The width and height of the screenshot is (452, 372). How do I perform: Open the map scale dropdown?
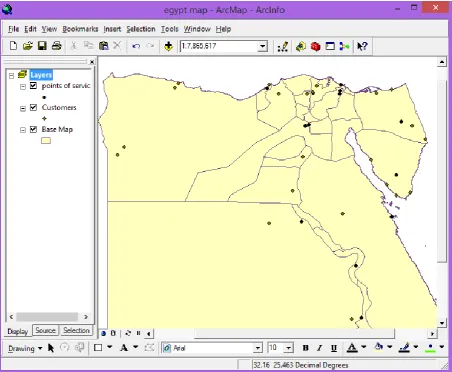(263, 46)
